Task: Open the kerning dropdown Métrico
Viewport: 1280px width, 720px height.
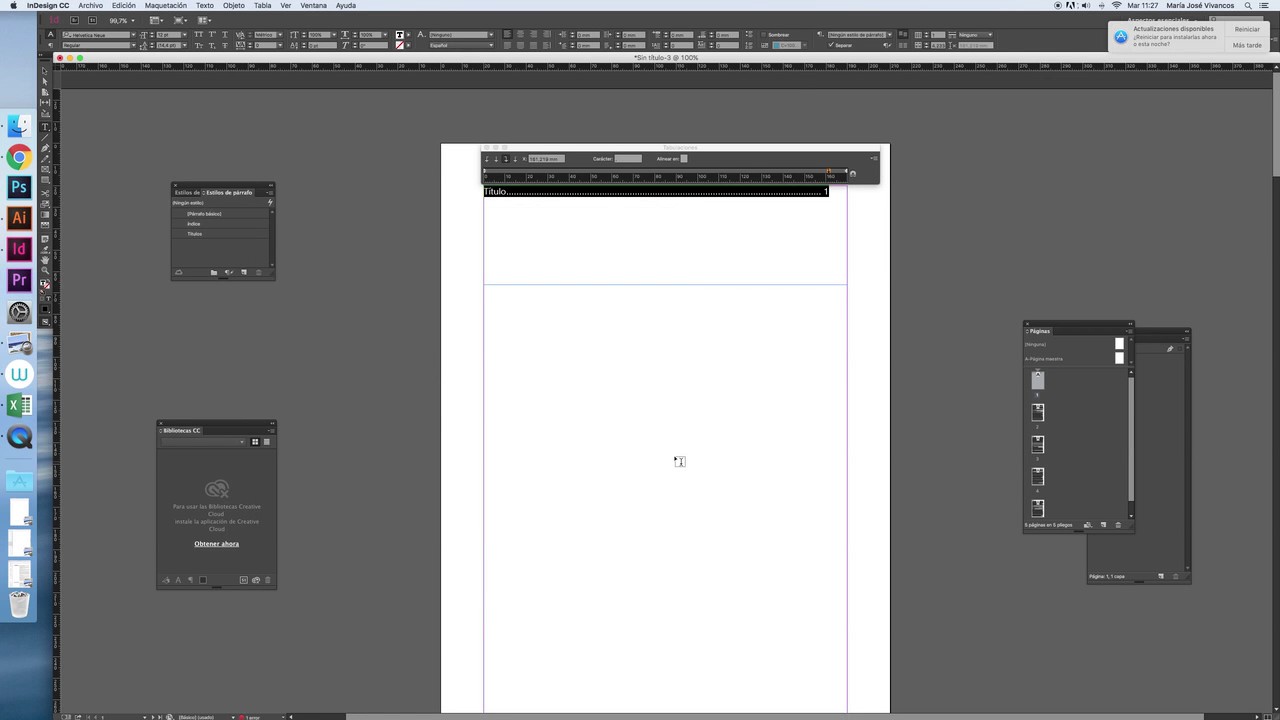Action: 281,35
